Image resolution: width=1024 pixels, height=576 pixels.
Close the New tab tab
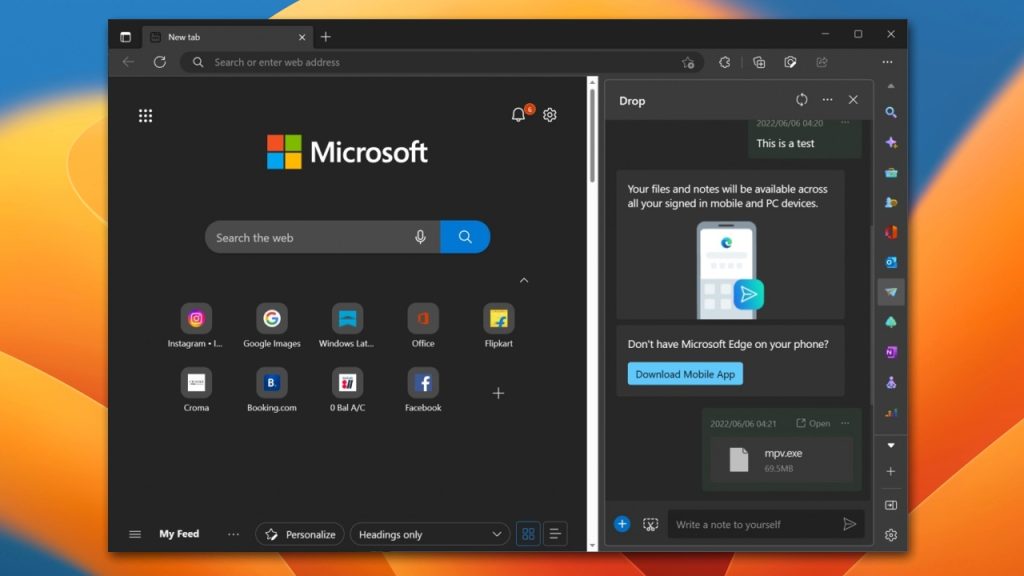point(302,37)
